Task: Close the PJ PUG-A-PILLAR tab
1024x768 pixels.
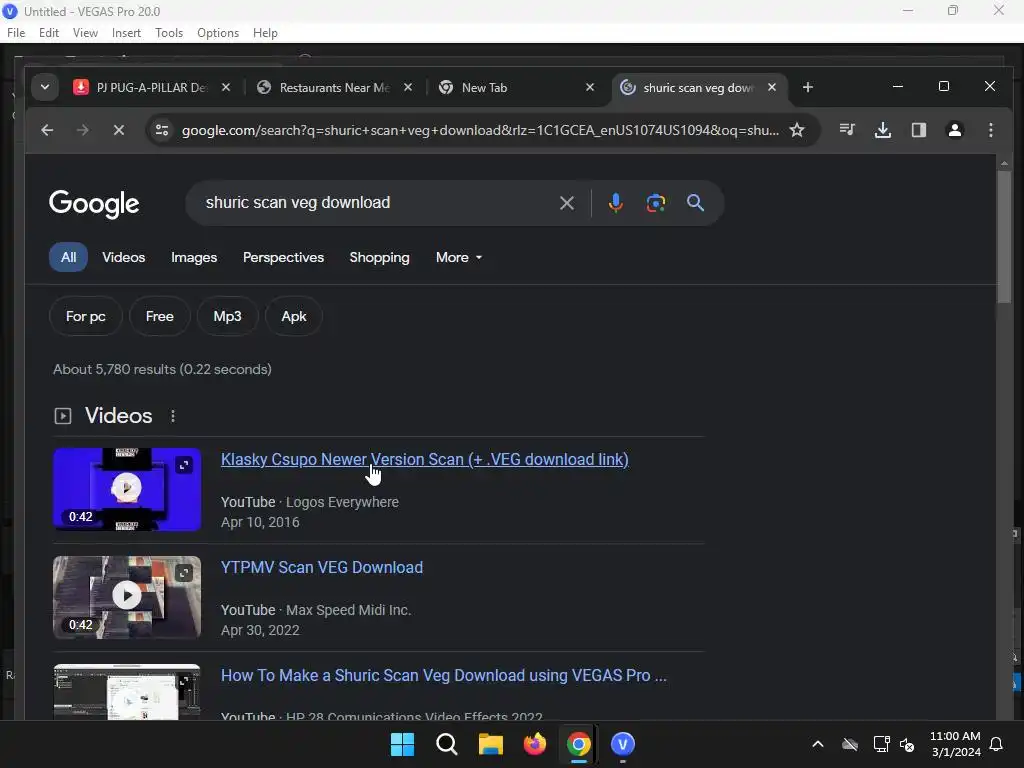Action: pyautogui.click(x=226, y=87)
